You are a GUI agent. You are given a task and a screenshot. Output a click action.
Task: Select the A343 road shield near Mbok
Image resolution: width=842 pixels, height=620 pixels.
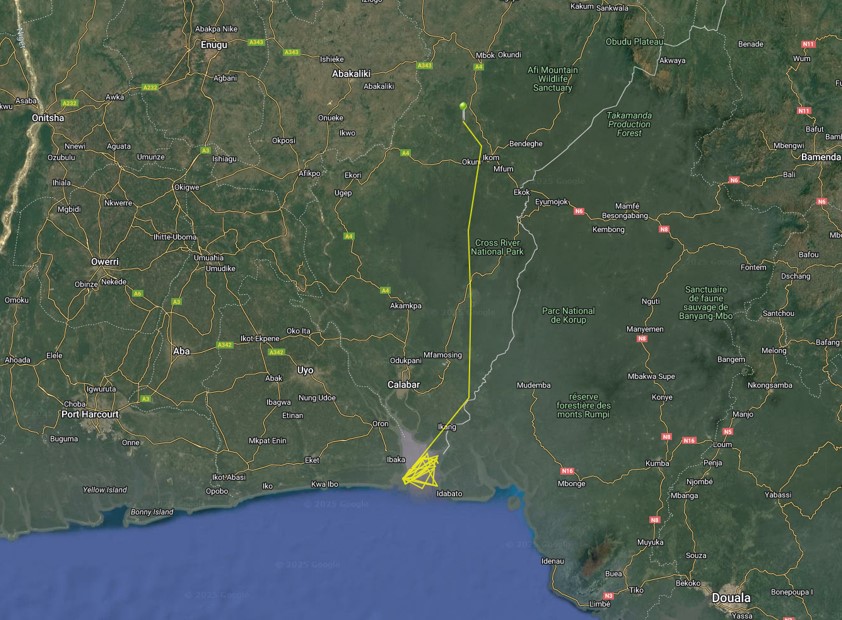click(x=424, y=65)
